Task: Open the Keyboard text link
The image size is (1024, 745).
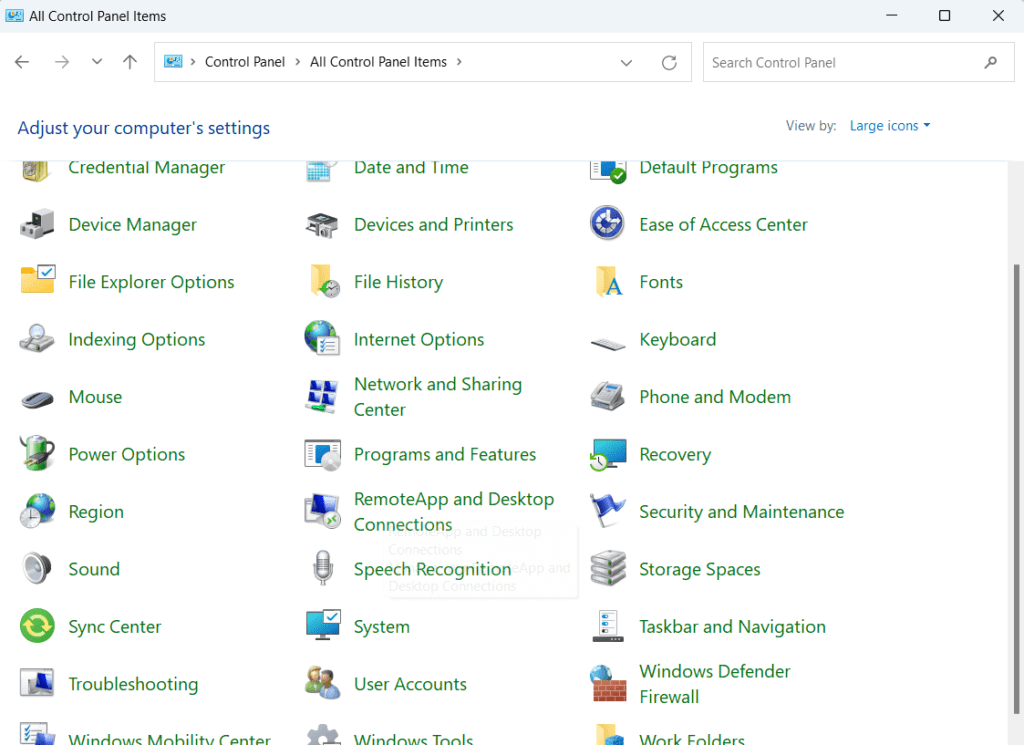Action: pyautogui.click(x=677, y=340)
